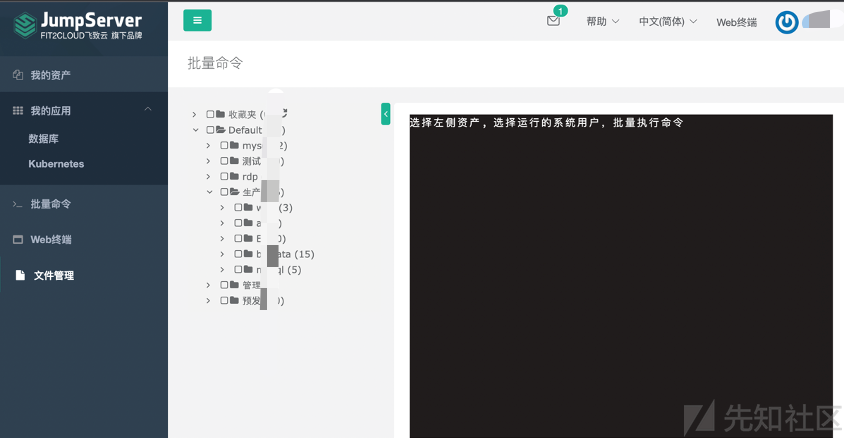Screen dimensions: 844x438
Task: Check the mys… node checkbox
Action: (x=224, y=145)
